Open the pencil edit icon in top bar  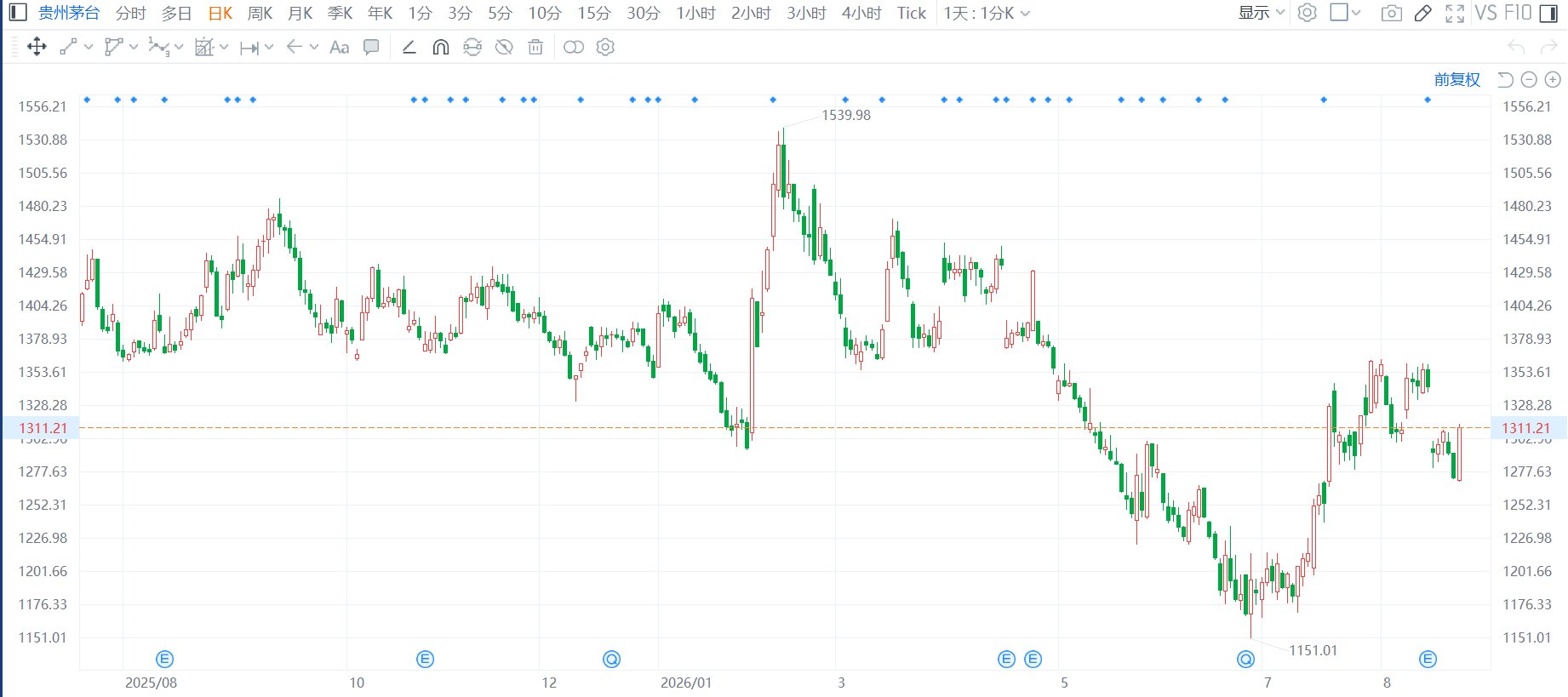click(1423, 14)
